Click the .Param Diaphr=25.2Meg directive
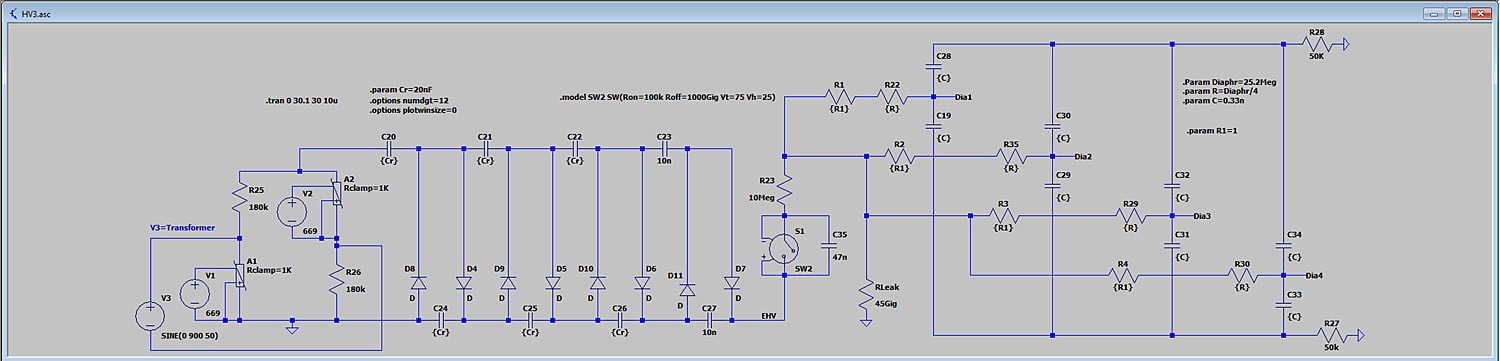The image size is (1500, 361). [1230, 81]
